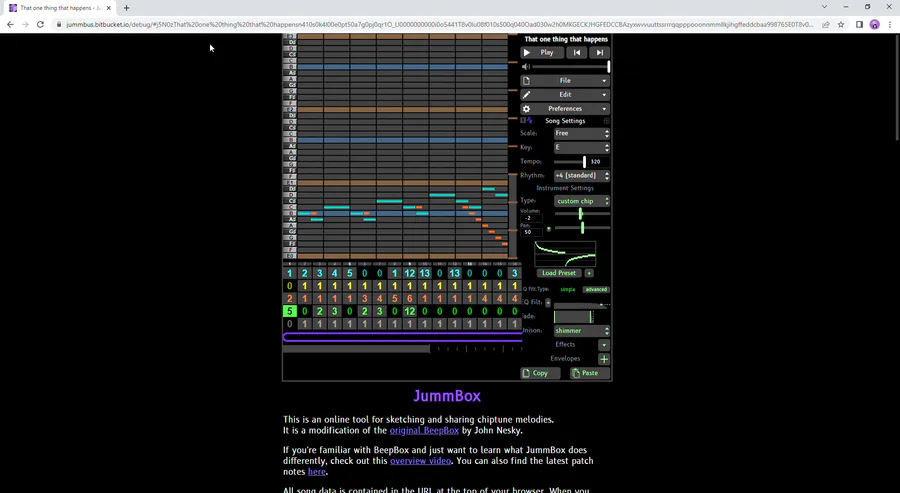The image size is (900, 493).
Task: Click the Copy instrument button
Action: tap(540, 373)
